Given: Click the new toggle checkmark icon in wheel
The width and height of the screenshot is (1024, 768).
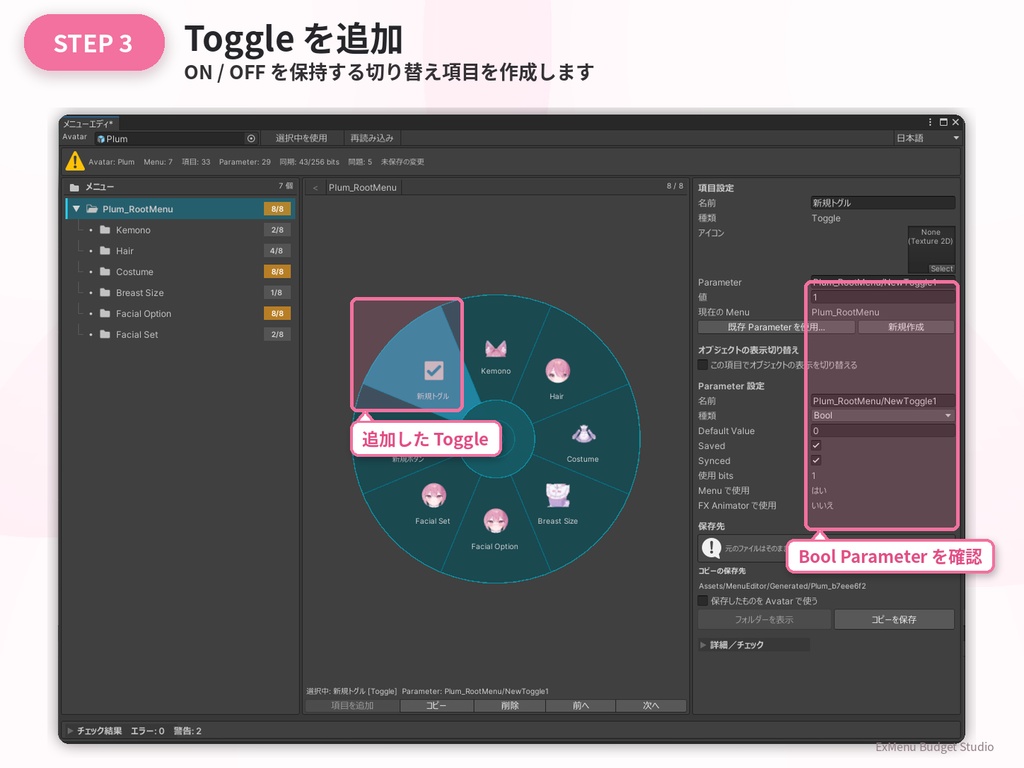Looking at the screenshot, I should coord(434,371).
